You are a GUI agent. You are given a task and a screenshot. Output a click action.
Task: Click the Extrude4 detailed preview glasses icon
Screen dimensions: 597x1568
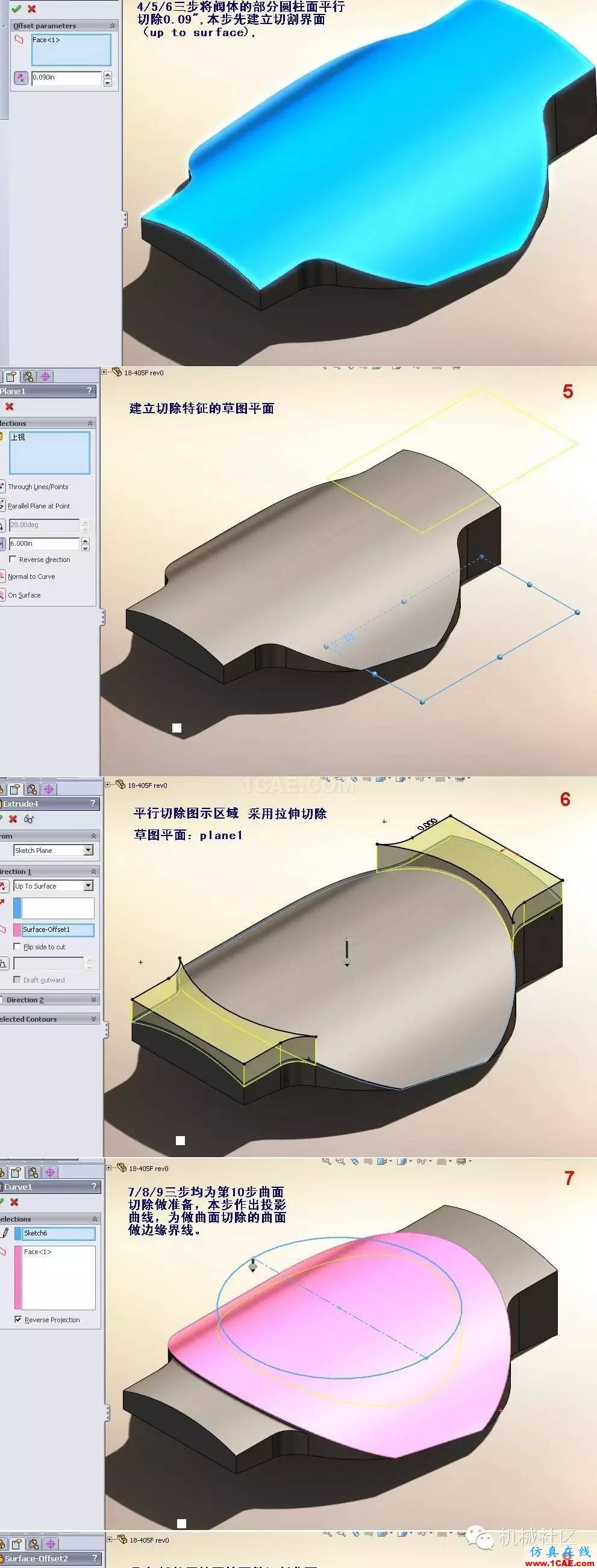click(x=28, y=819)
